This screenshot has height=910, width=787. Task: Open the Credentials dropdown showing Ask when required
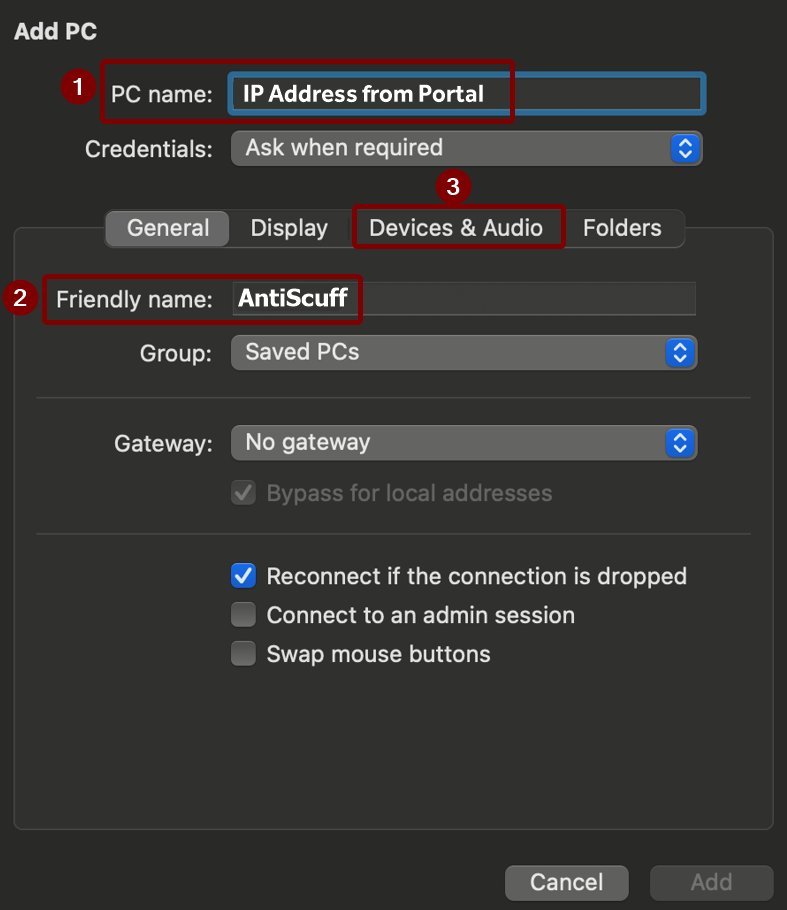[x=466, y=148]
